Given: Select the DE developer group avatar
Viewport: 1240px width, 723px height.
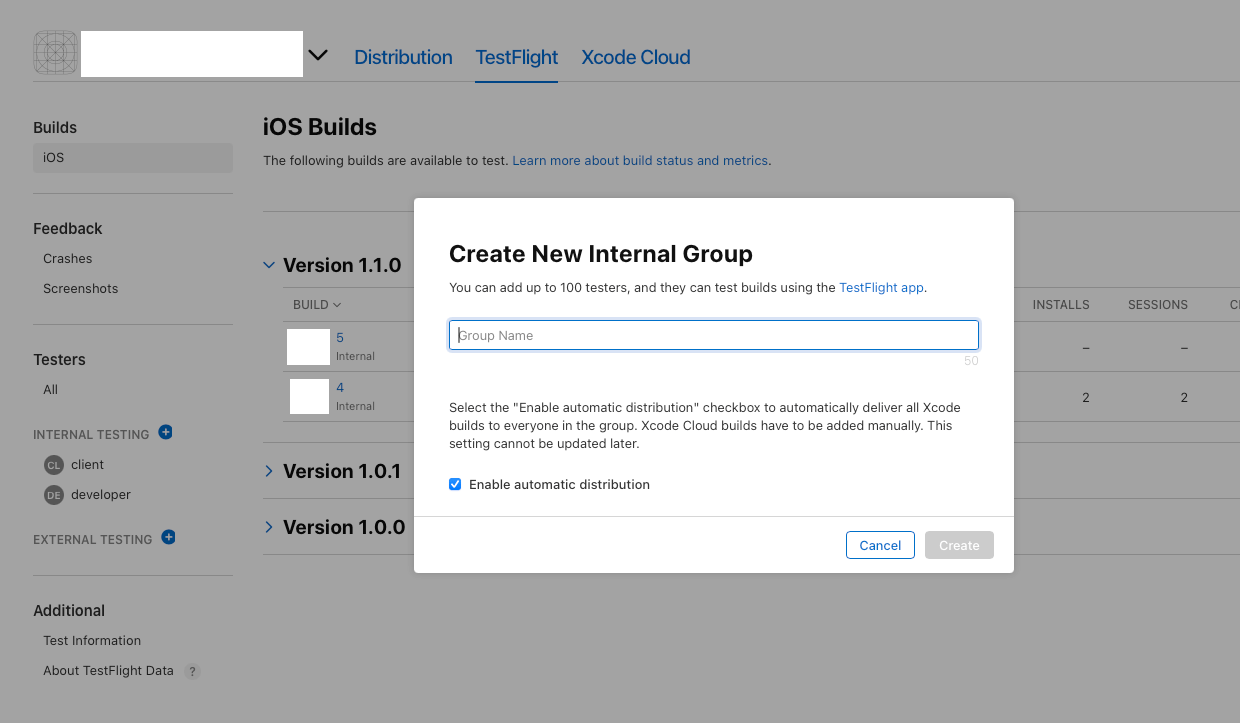Looking at the screenshot, I should click(53, 495).
